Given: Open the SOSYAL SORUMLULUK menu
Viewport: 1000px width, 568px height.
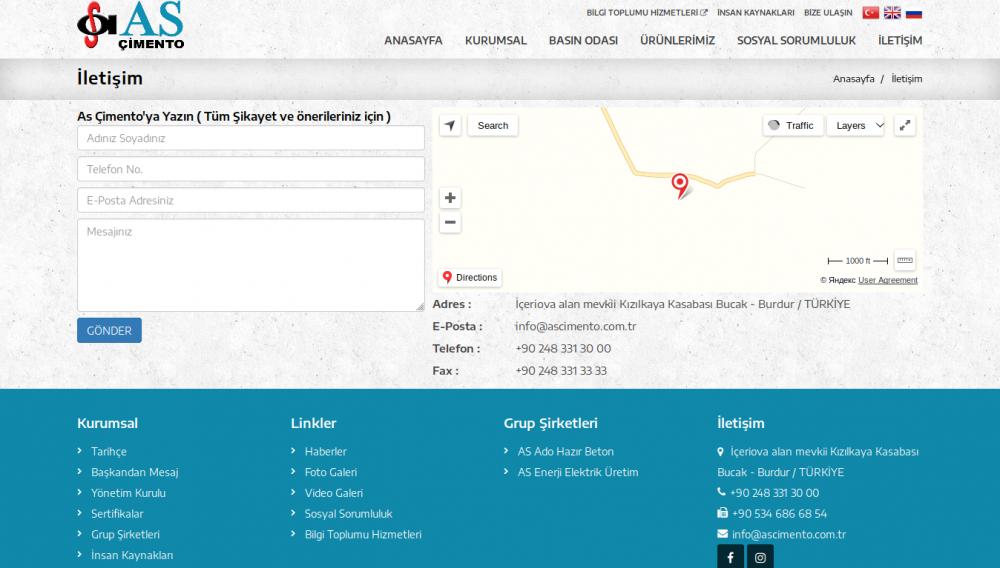Looking at the screenshot, I should [x=797, y=40].
